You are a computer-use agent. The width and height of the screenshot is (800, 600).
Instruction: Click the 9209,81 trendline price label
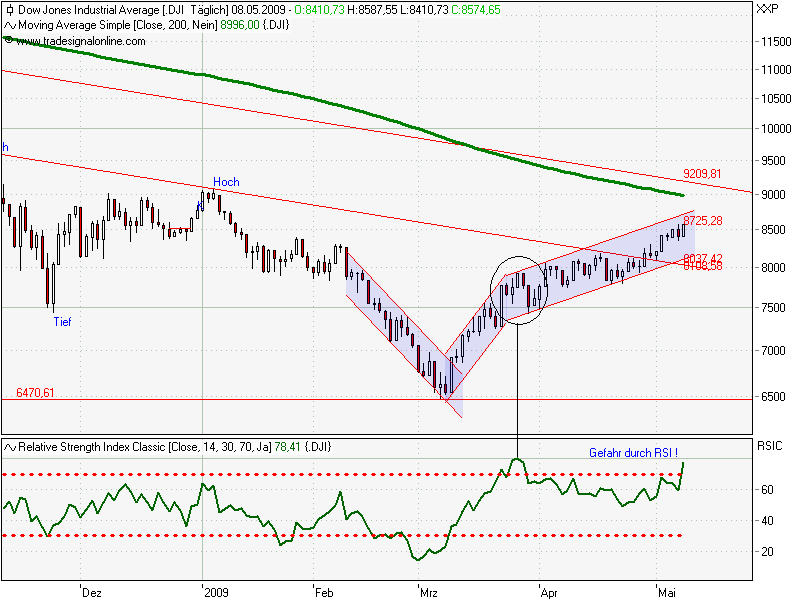pos(702,174)
